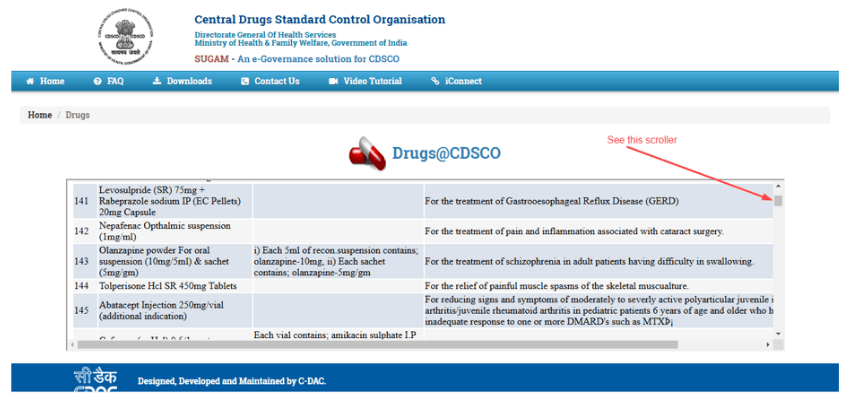Click the phone icon beside Contact Us

245,81
